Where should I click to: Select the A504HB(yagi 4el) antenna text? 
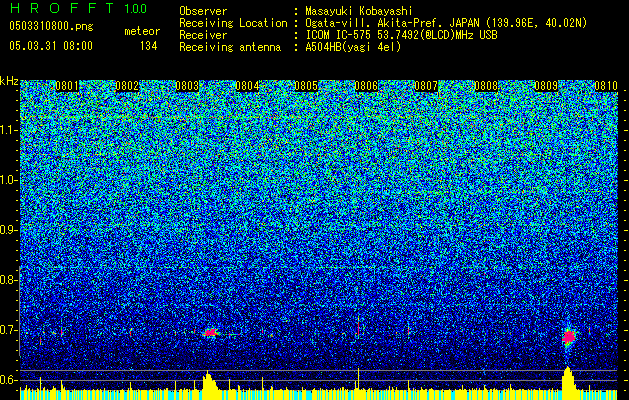353,47
